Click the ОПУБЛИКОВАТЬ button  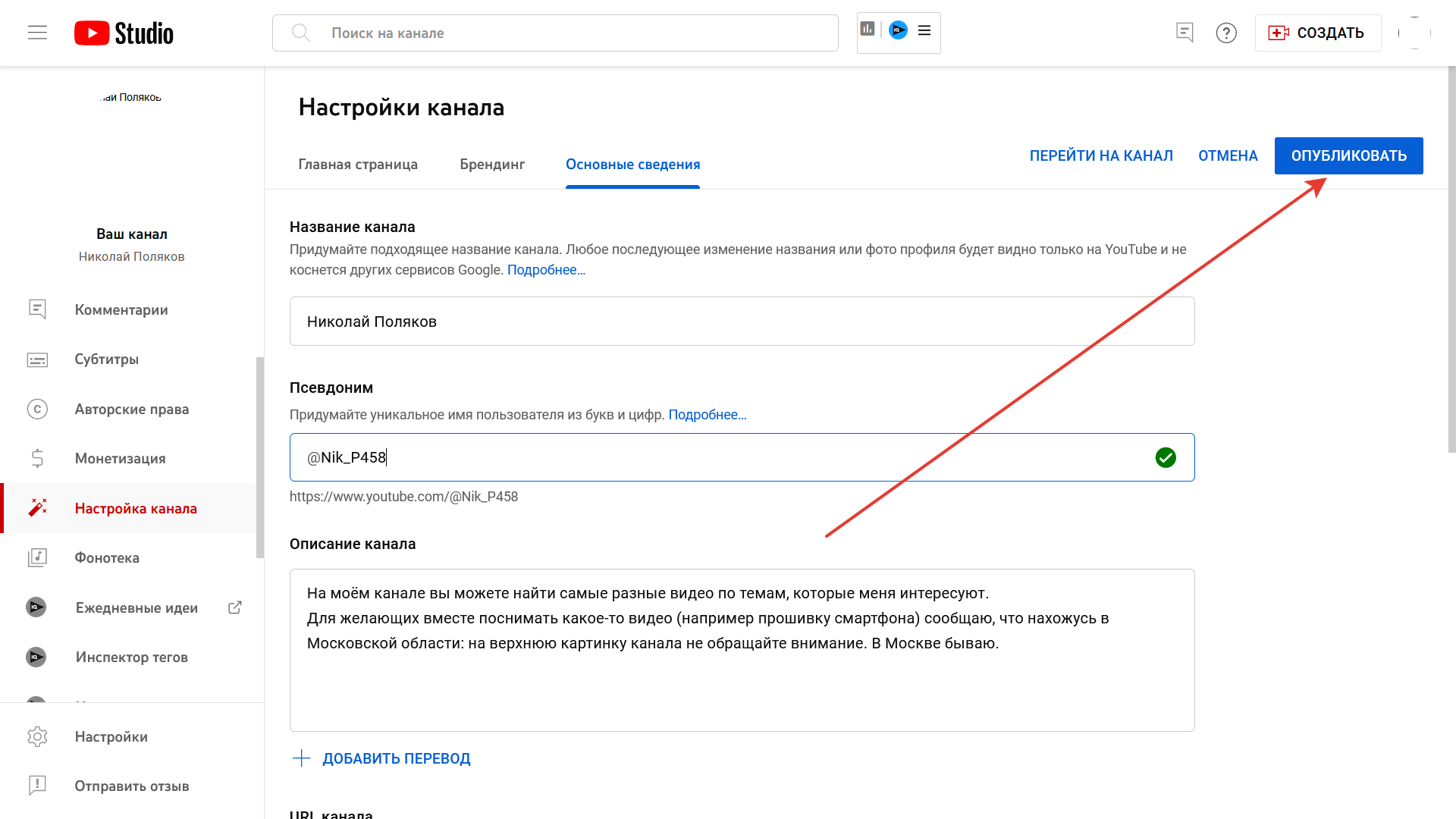(1348, 155)
